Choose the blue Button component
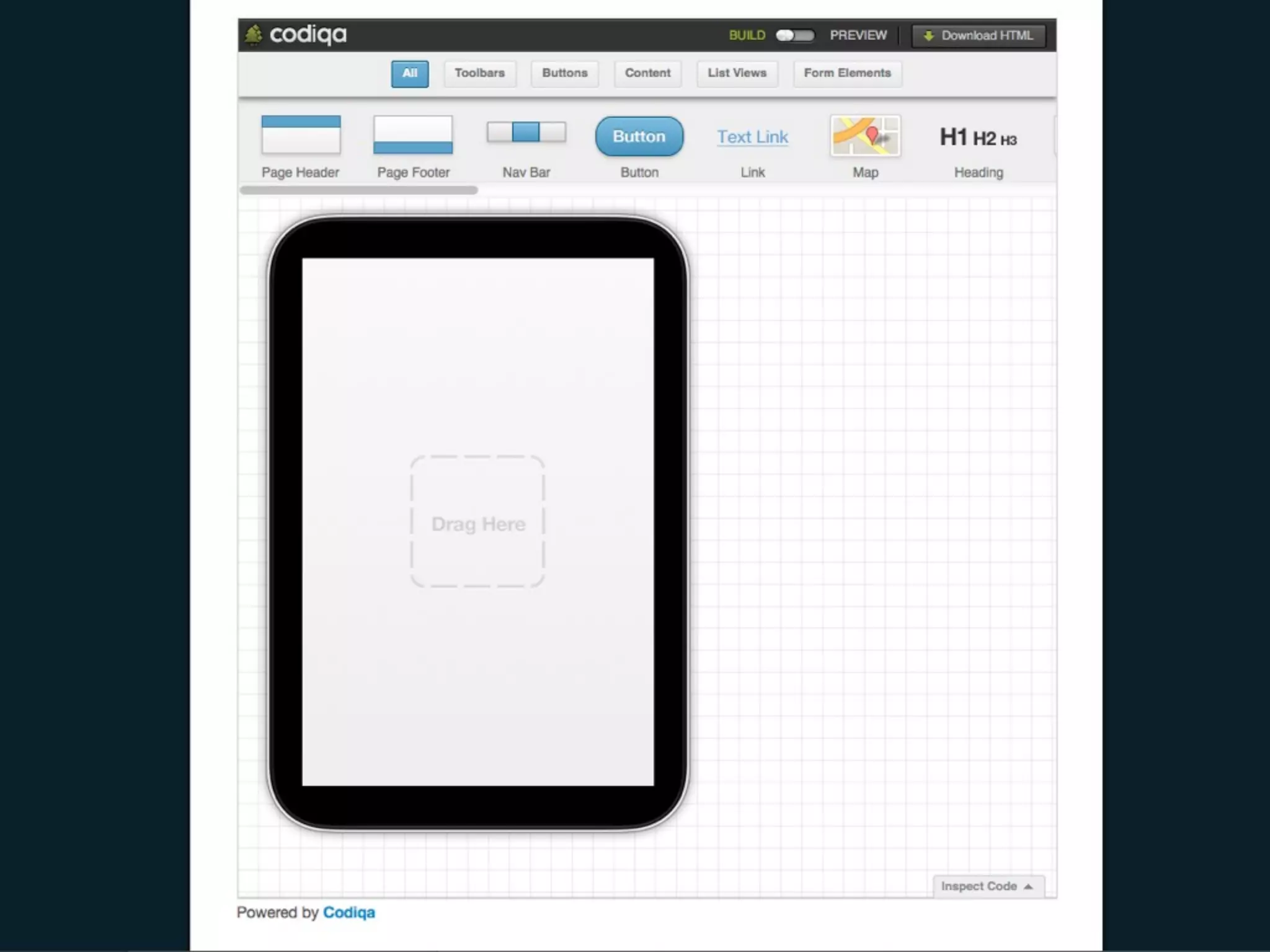The height and width of the screenshot is (952, 1270). pos(639,136)
